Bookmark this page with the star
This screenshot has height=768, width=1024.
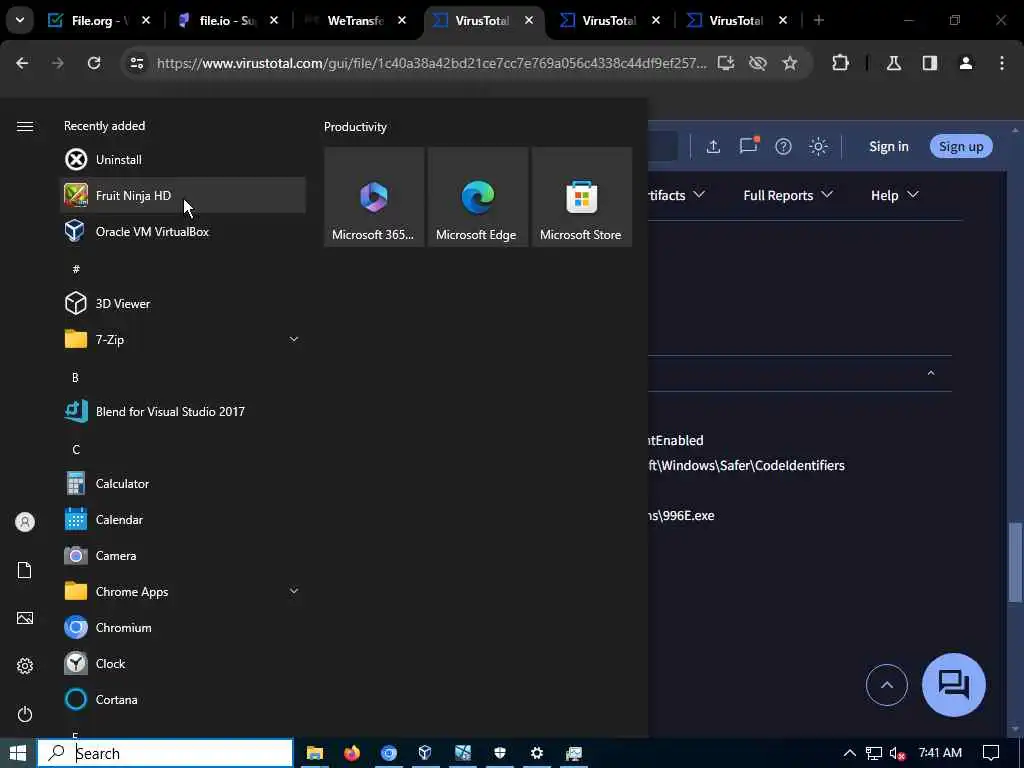(790, 63)
